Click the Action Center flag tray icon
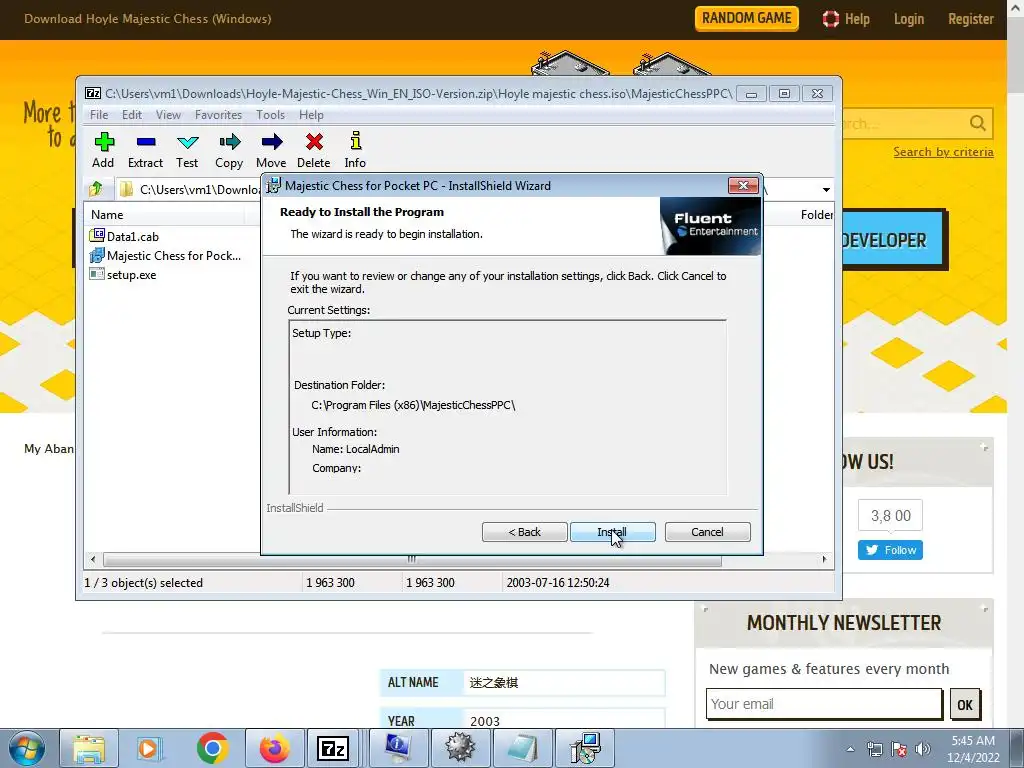The image size is (1024, 768). click(x=899, y=749)
